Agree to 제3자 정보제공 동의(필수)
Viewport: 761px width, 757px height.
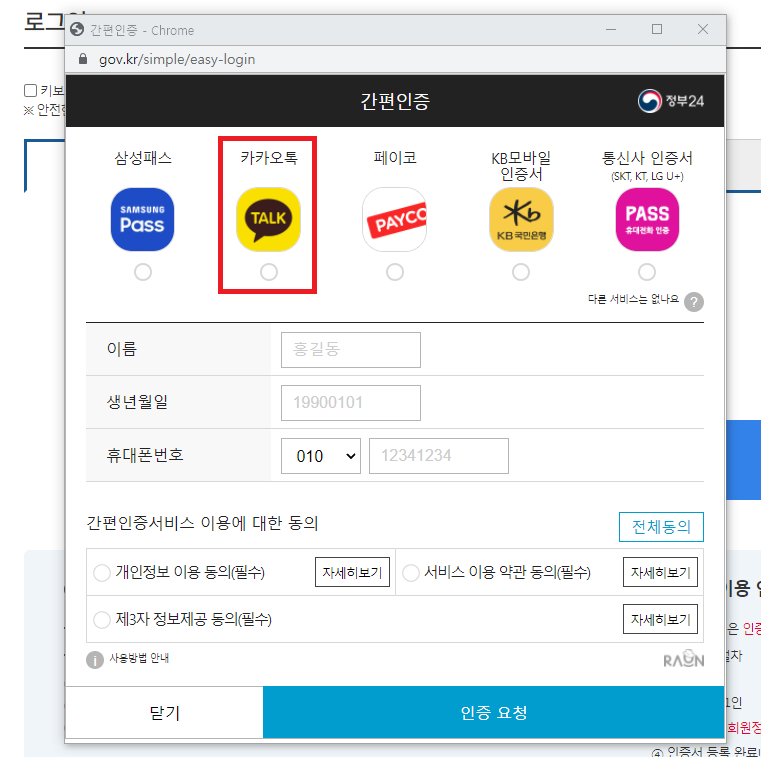coord(101,620)
